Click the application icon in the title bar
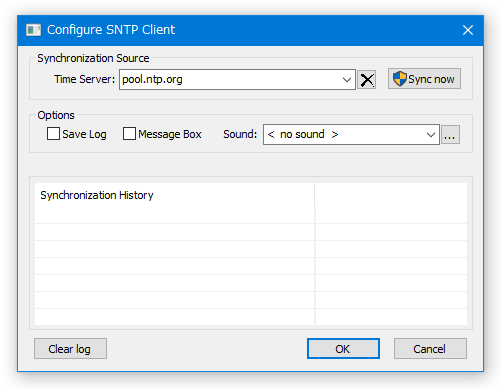The width and height of the screenshot is (501, 389). pyautogui.click(x=33, y=30)
